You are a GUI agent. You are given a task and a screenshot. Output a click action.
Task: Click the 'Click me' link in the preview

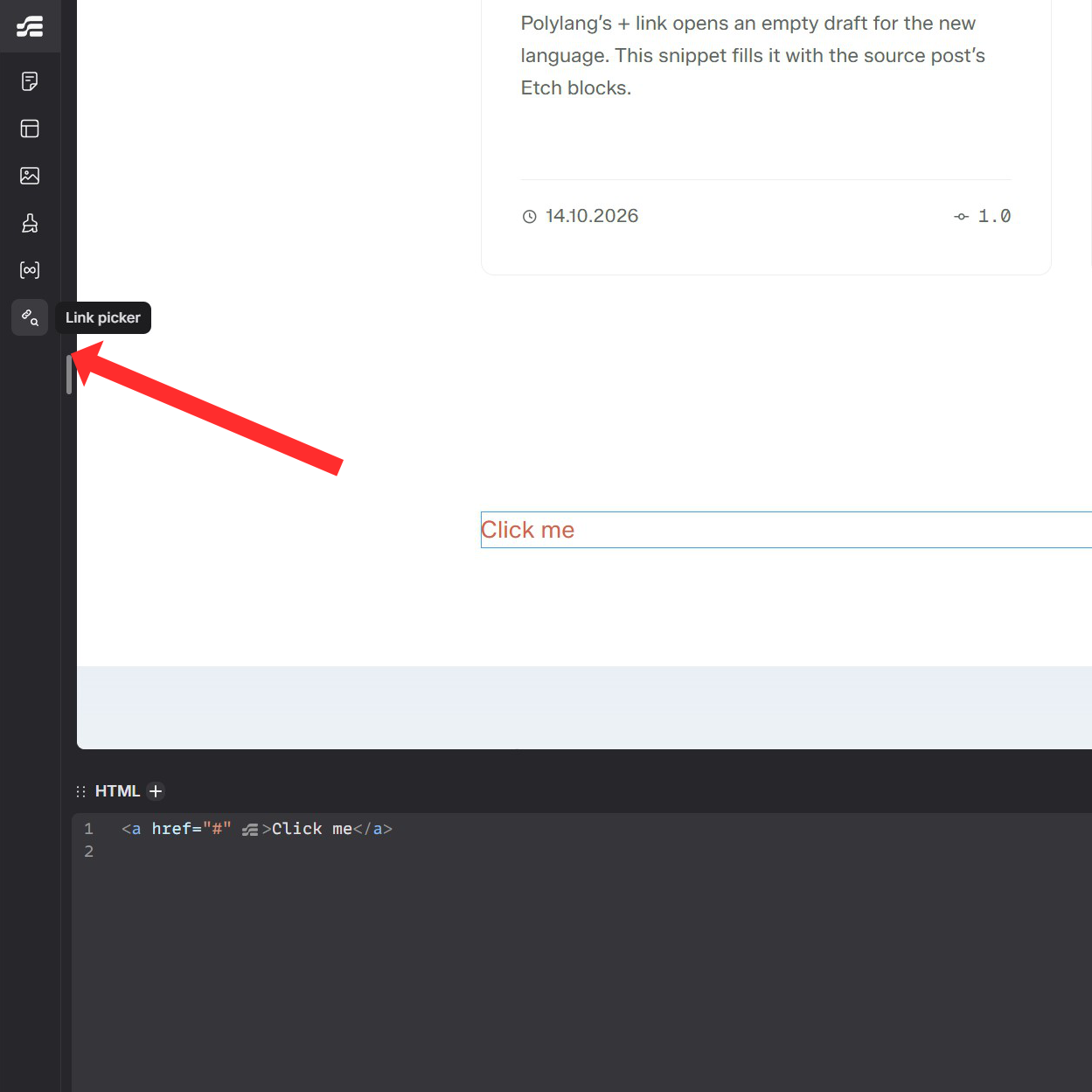(x=527, y=530)
